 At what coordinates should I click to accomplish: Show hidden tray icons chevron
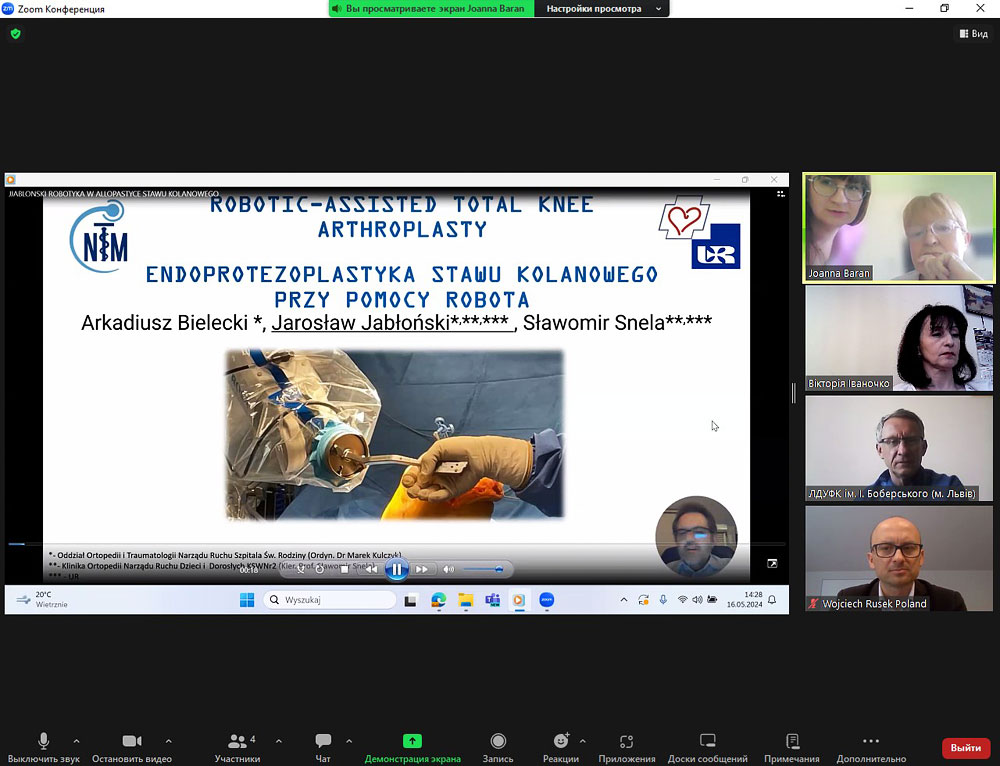coord(624,600)
